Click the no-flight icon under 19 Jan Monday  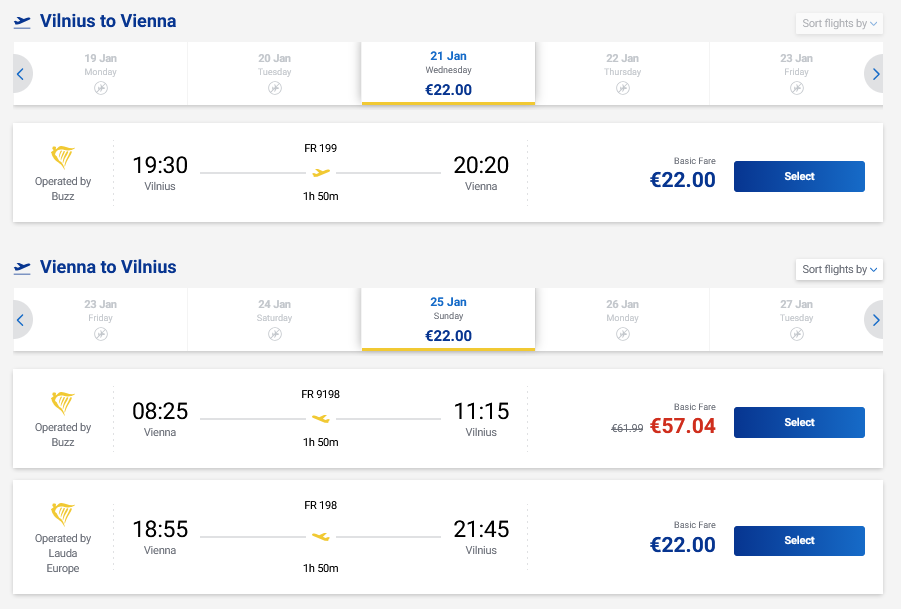(x=100, y=88)
